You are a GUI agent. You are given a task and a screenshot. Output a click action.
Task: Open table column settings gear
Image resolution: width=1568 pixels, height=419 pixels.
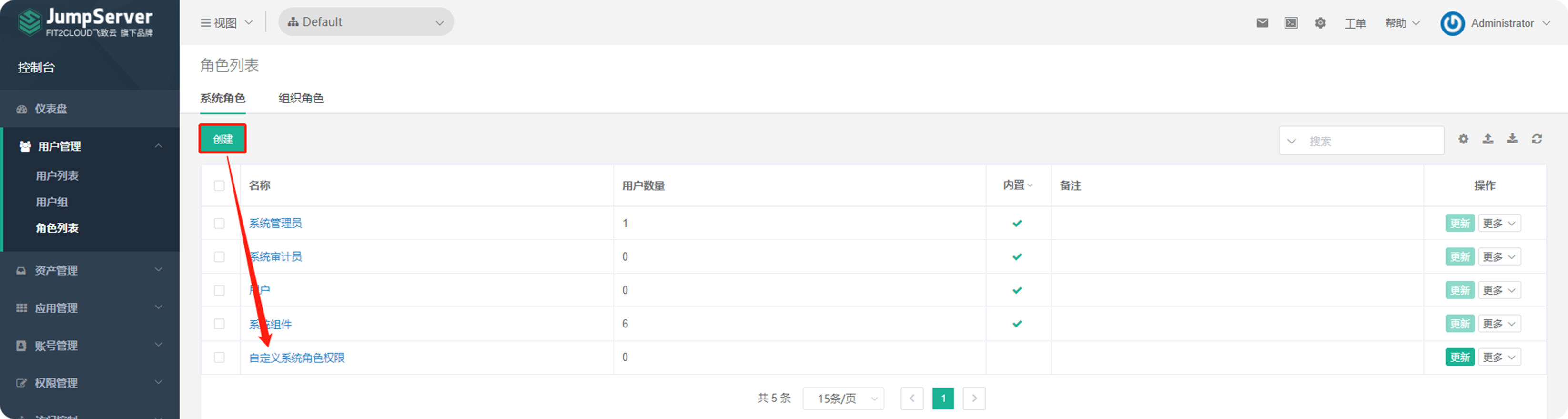point(1463,139)
